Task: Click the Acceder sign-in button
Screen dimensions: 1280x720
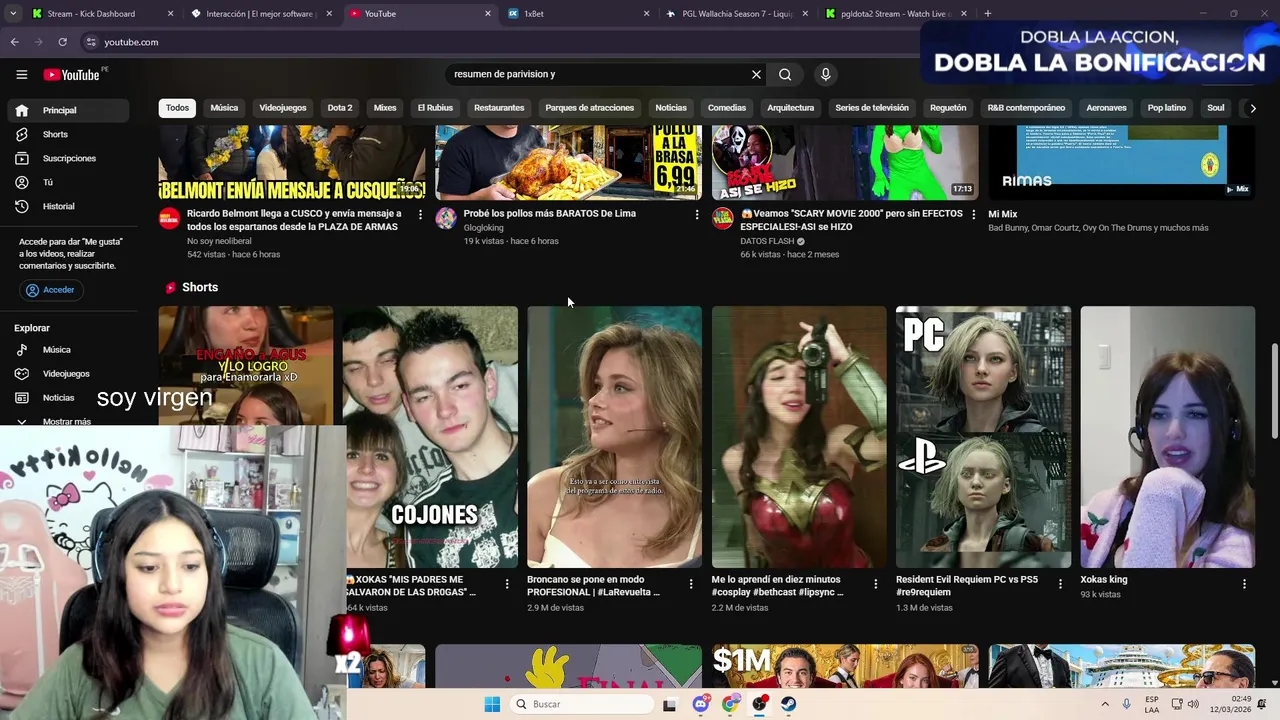Action: tap(50, 290)
